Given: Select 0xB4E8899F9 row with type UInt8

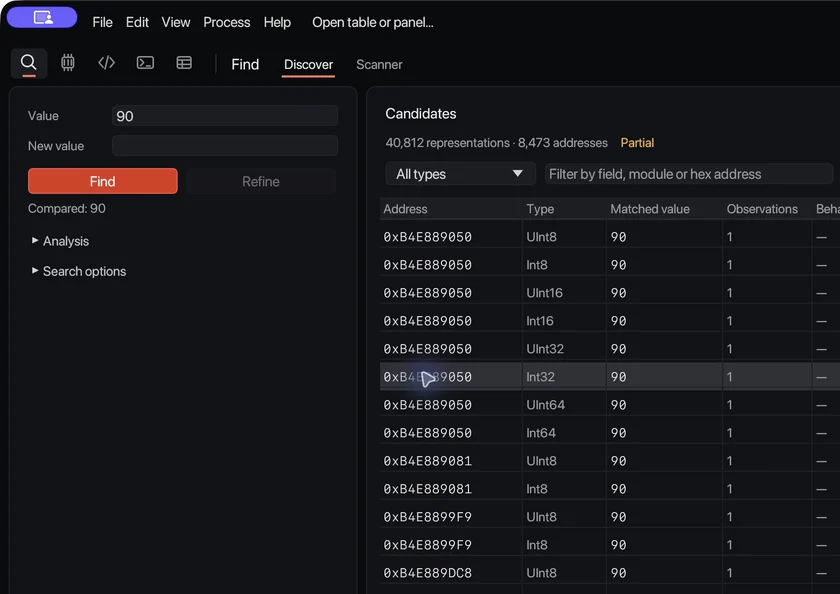Looking at the screenshot, I should 610,516.
